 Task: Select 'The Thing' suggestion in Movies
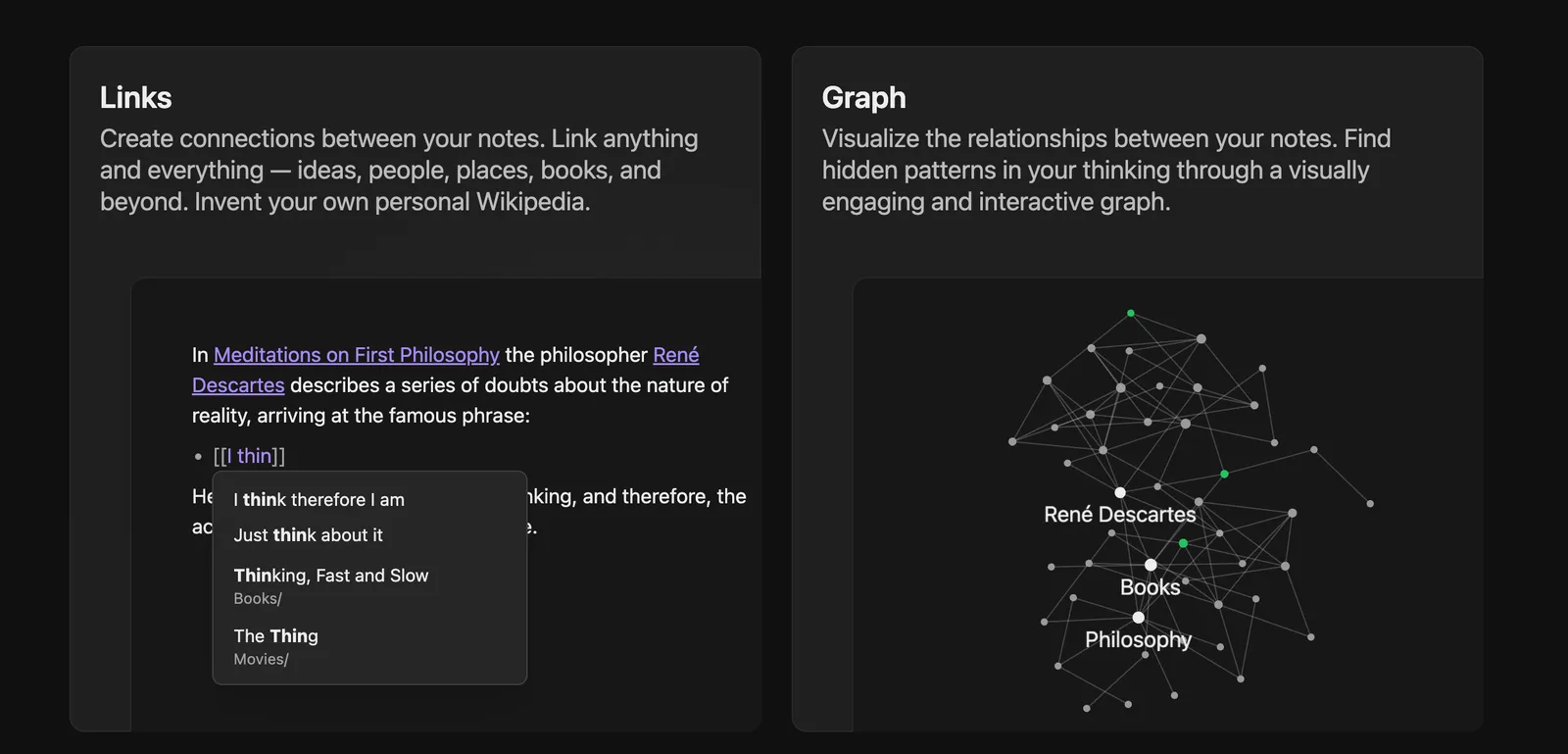point(369,647)
